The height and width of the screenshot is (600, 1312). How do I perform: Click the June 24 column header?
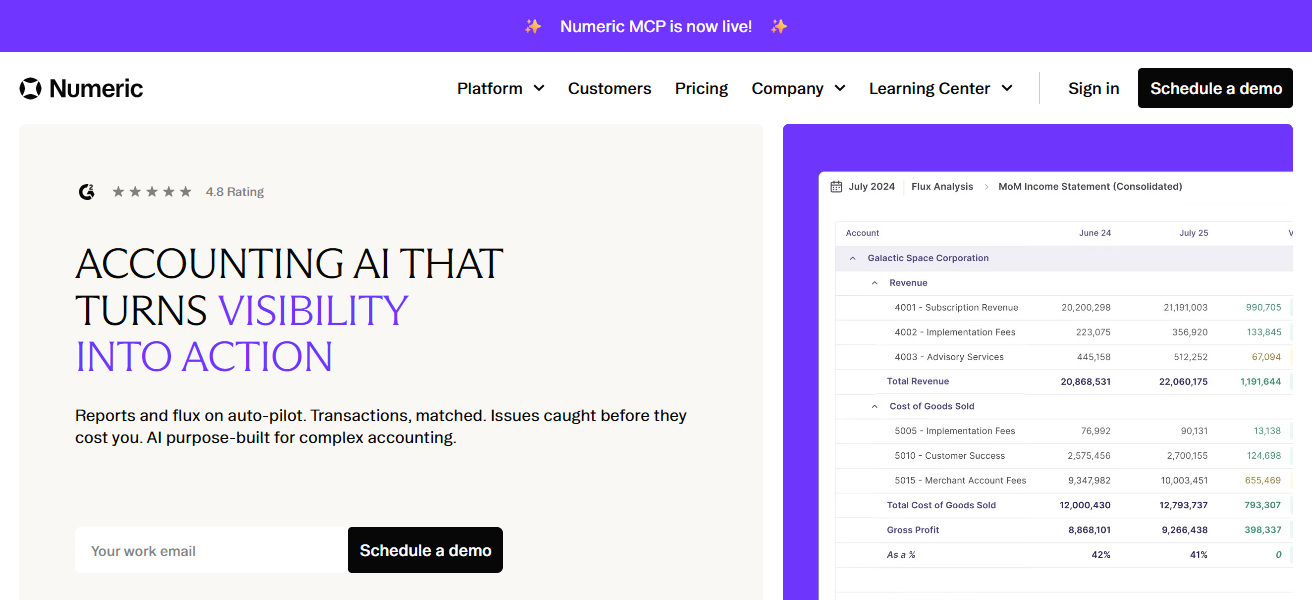click(1095, 233)
